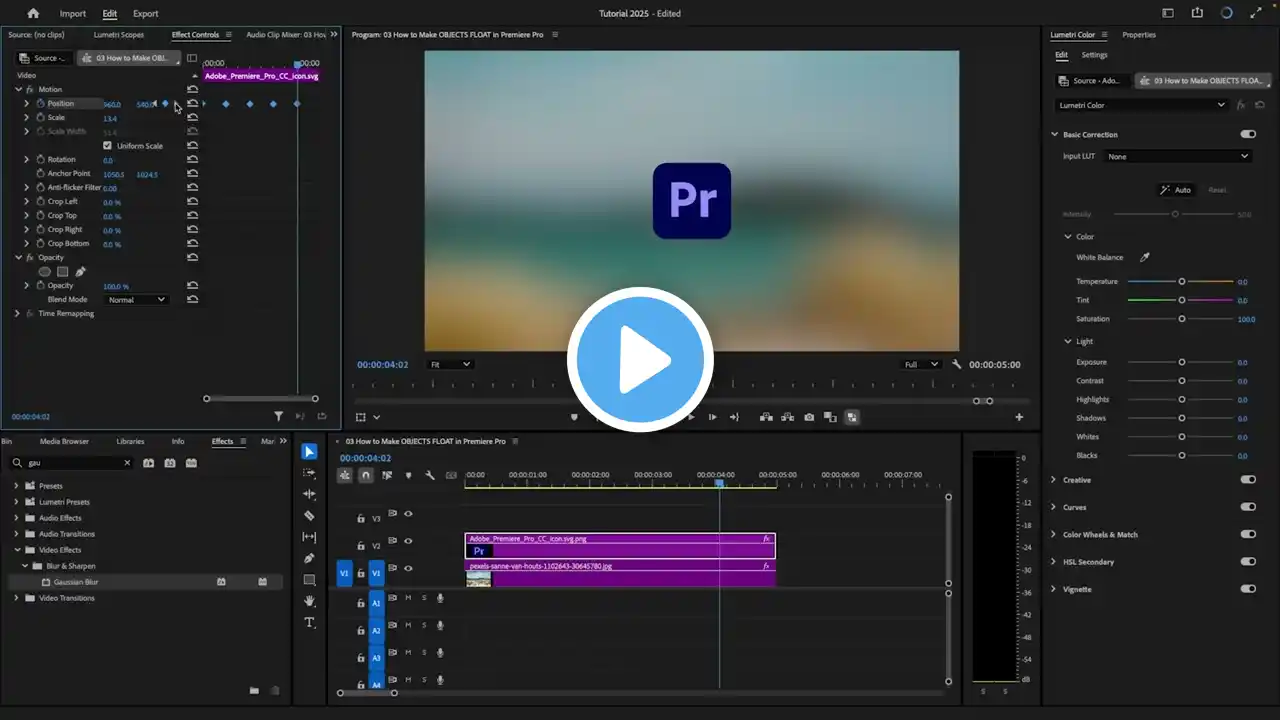This screenshot has width=1280, height=720.
Task: Click the free draw bezier opacity mask pen
Action: point(81,271)
